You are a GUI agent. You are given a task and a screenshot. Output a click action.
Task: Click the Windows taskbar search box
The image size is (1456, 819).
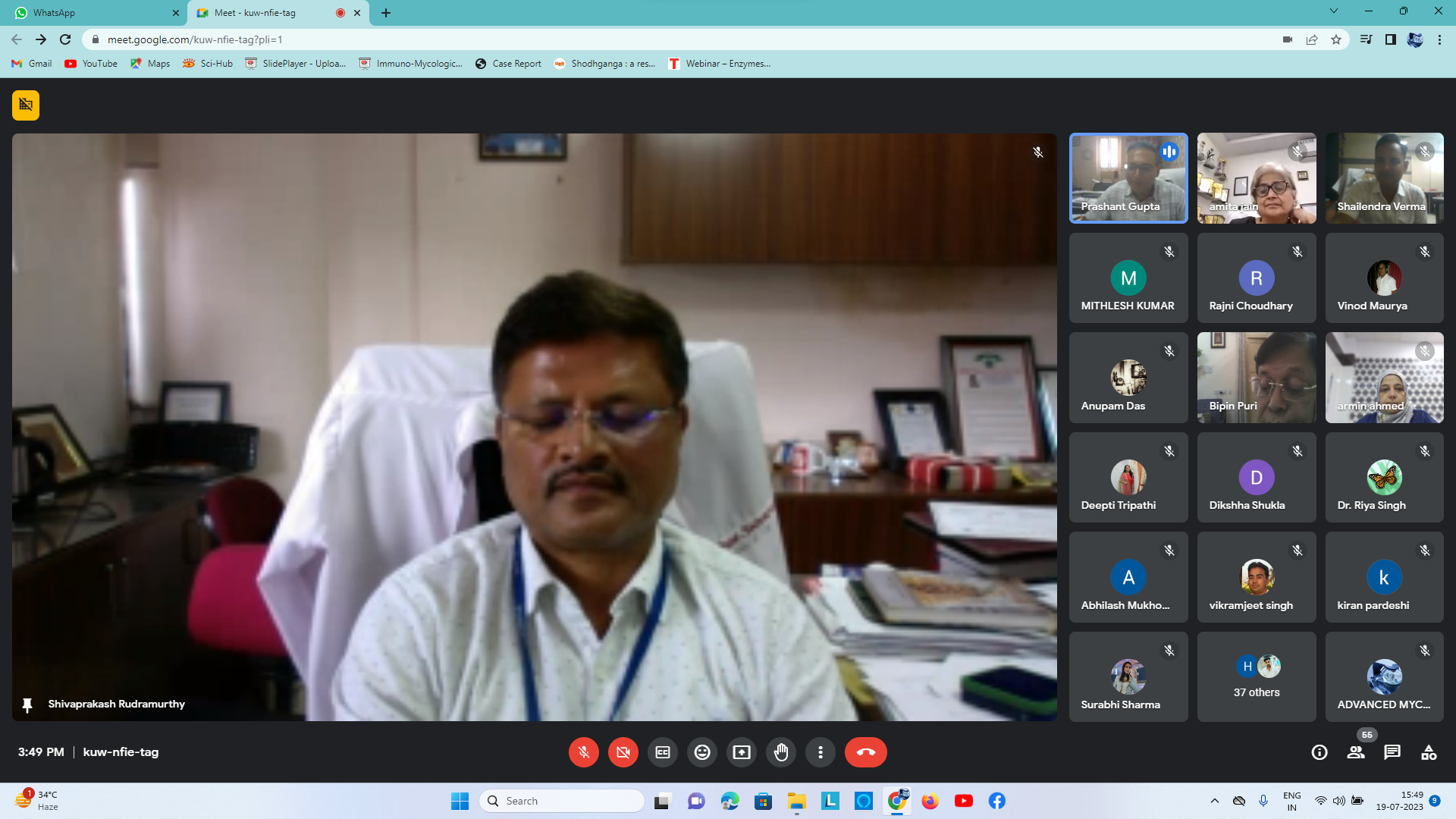(x=563, y=801)
